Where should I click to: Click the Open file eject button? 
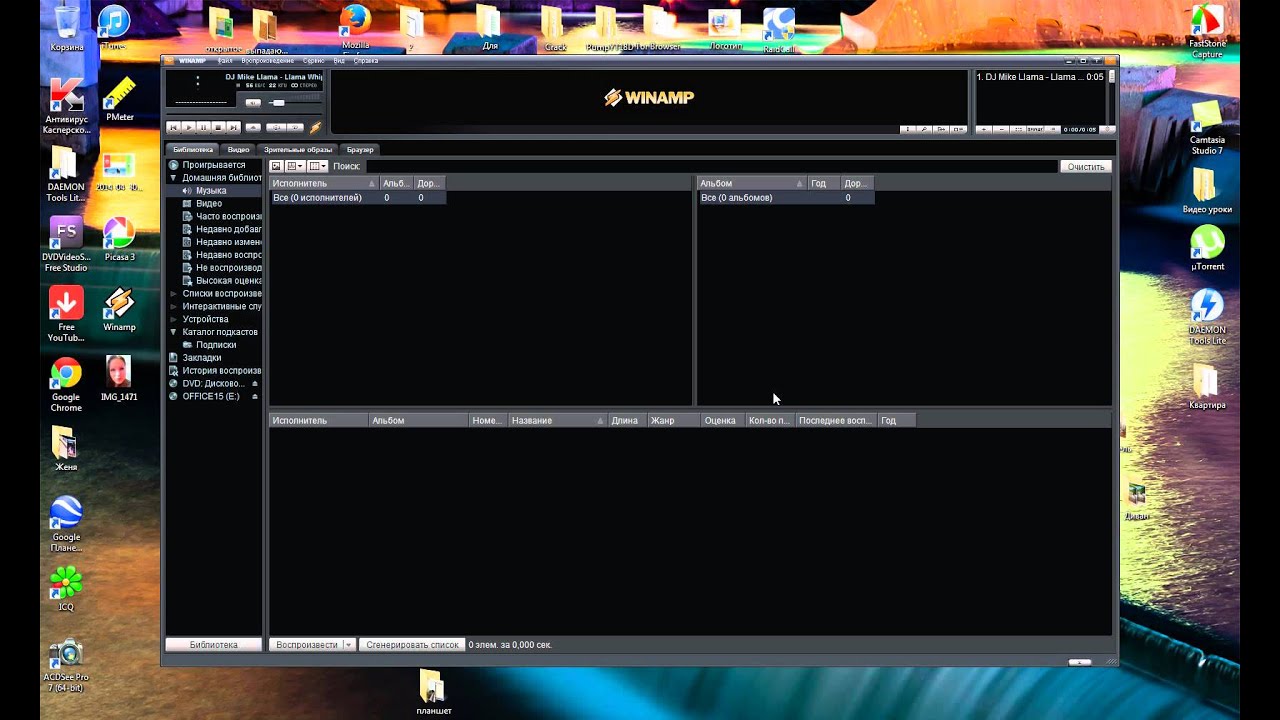pos(253,128)
